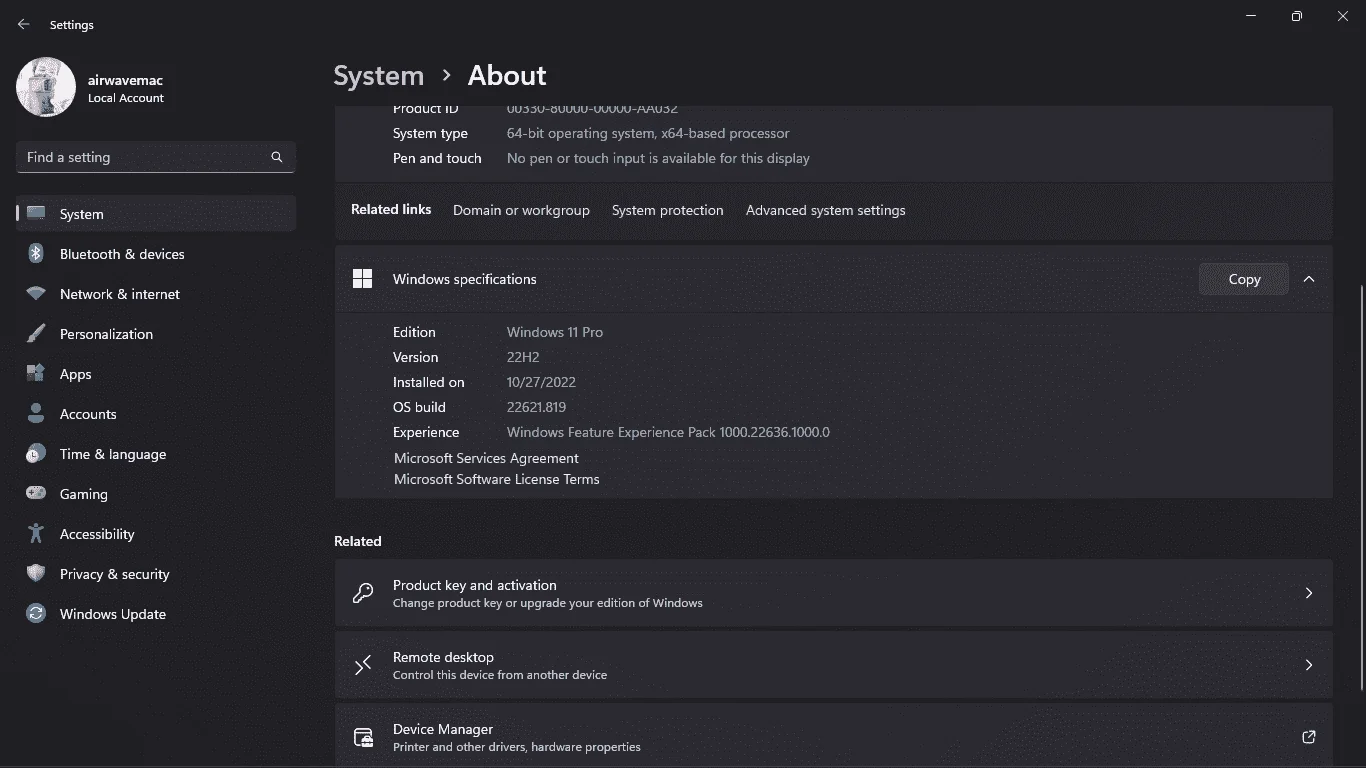Open Gaming settings label
This screenshot has width=1366, height=768.
83,494
